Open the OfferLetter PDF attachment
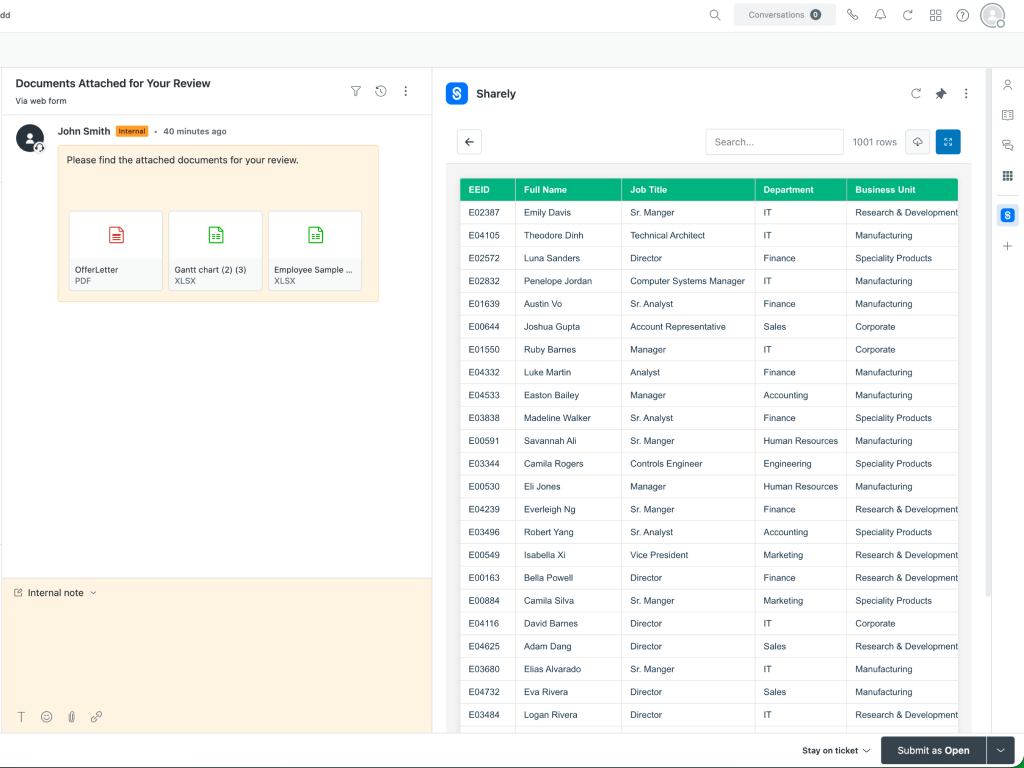This screenshot has width=1024, height=768. coord(115,250)
